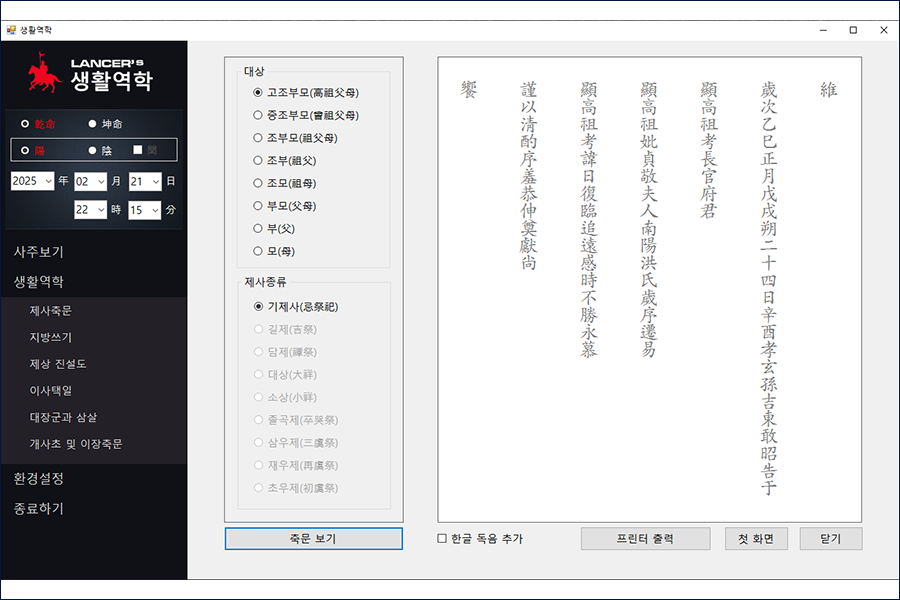Click the red horseman Lancer's logo
Viewport: 900px width, 600px height.
pos(45,75)
